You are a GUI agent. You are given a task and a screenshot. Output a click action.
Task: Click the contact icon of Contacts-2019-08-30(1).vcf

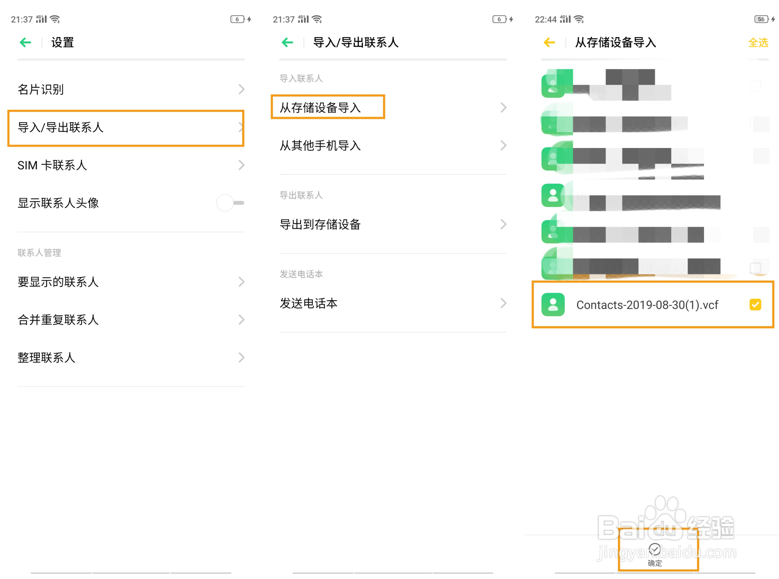553,305
